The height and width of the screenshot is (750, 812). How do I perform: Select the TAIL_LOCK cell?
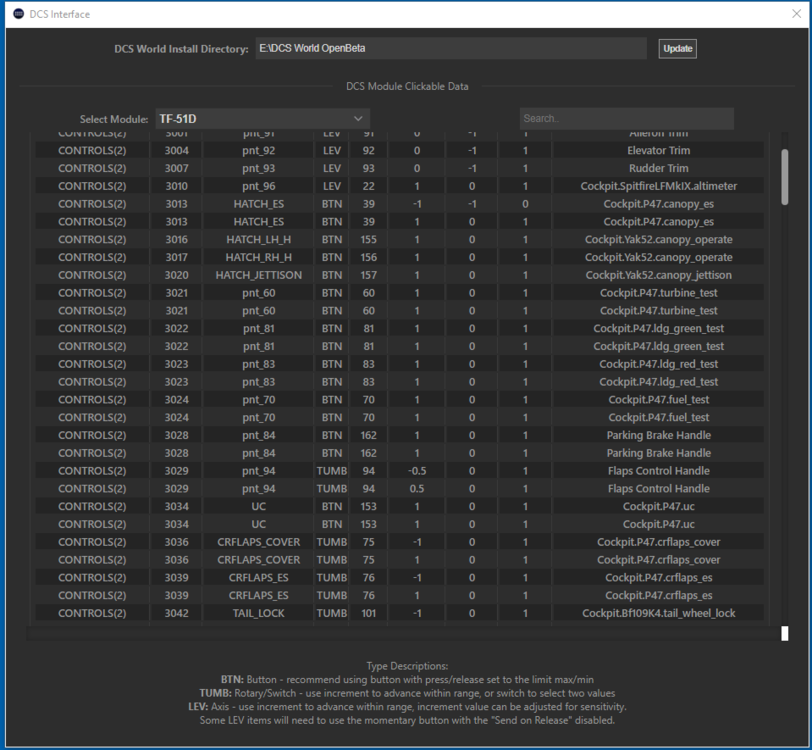coord(258,613)
